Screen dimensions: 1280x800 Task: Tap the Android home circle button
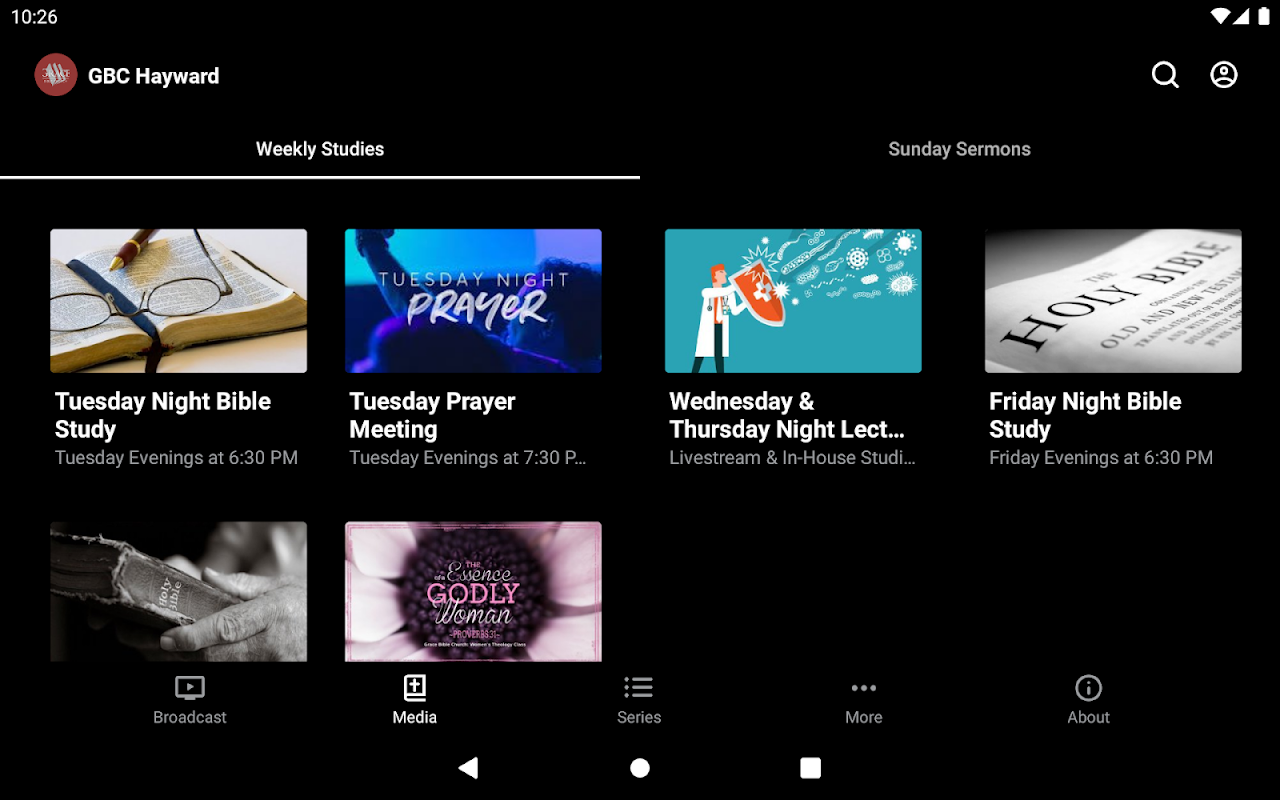(640, 768)
